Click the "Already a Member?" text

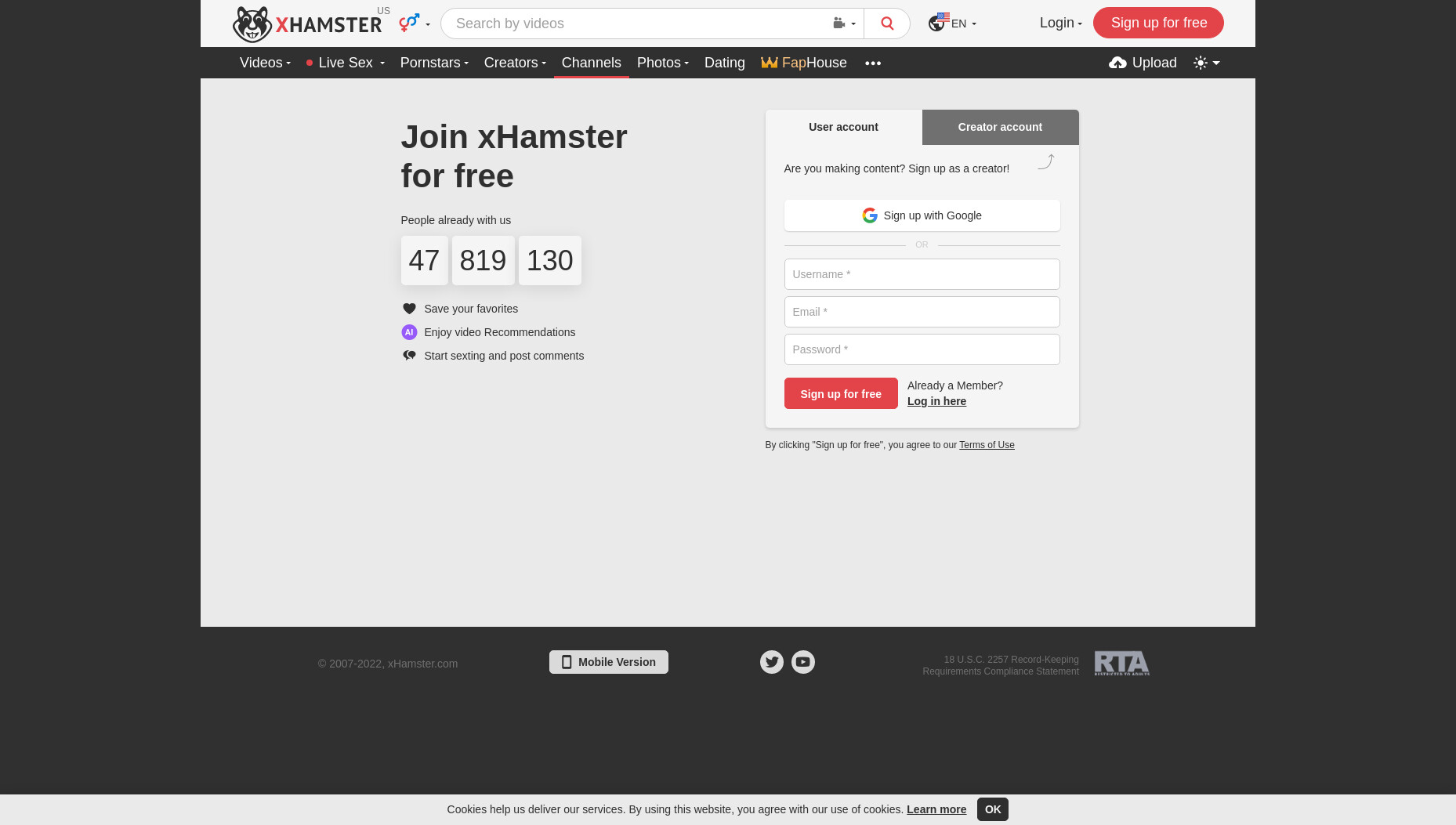[x=955, y=385]
